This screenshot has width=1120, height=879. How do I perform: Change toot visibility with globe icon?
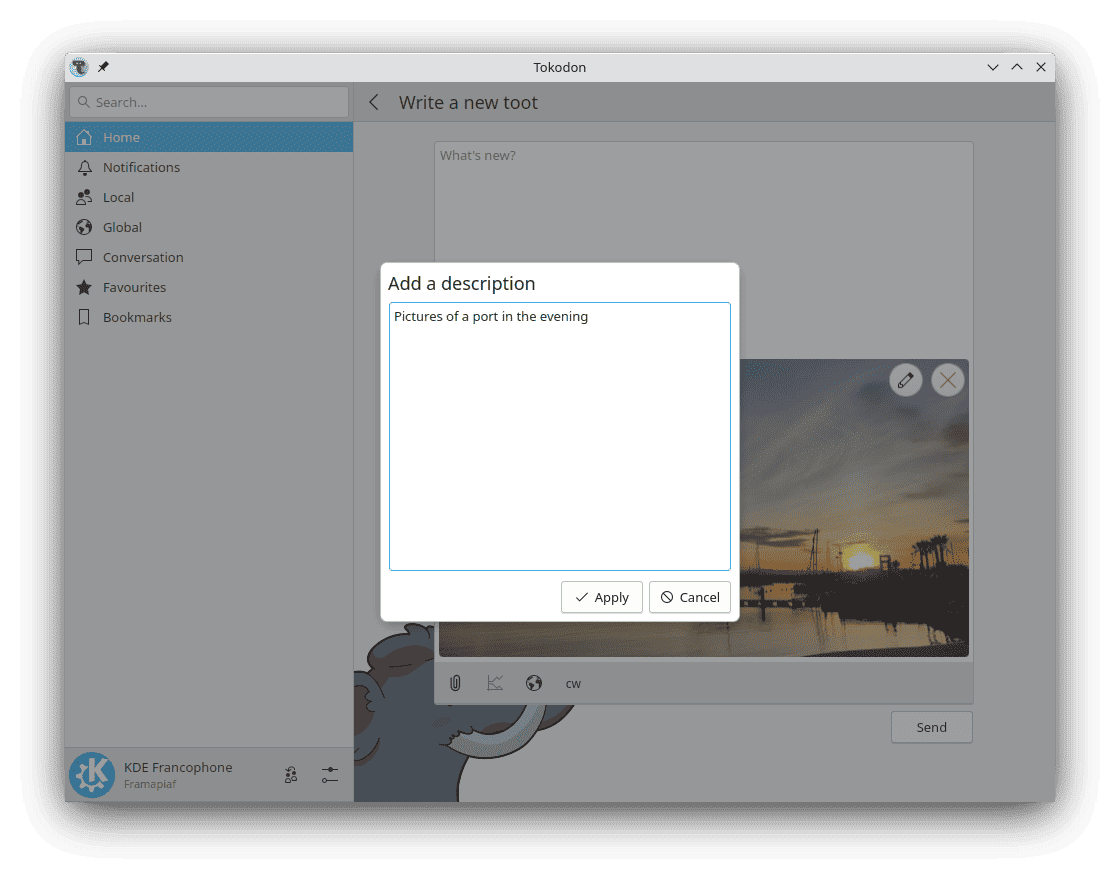(x=534, y=683)
